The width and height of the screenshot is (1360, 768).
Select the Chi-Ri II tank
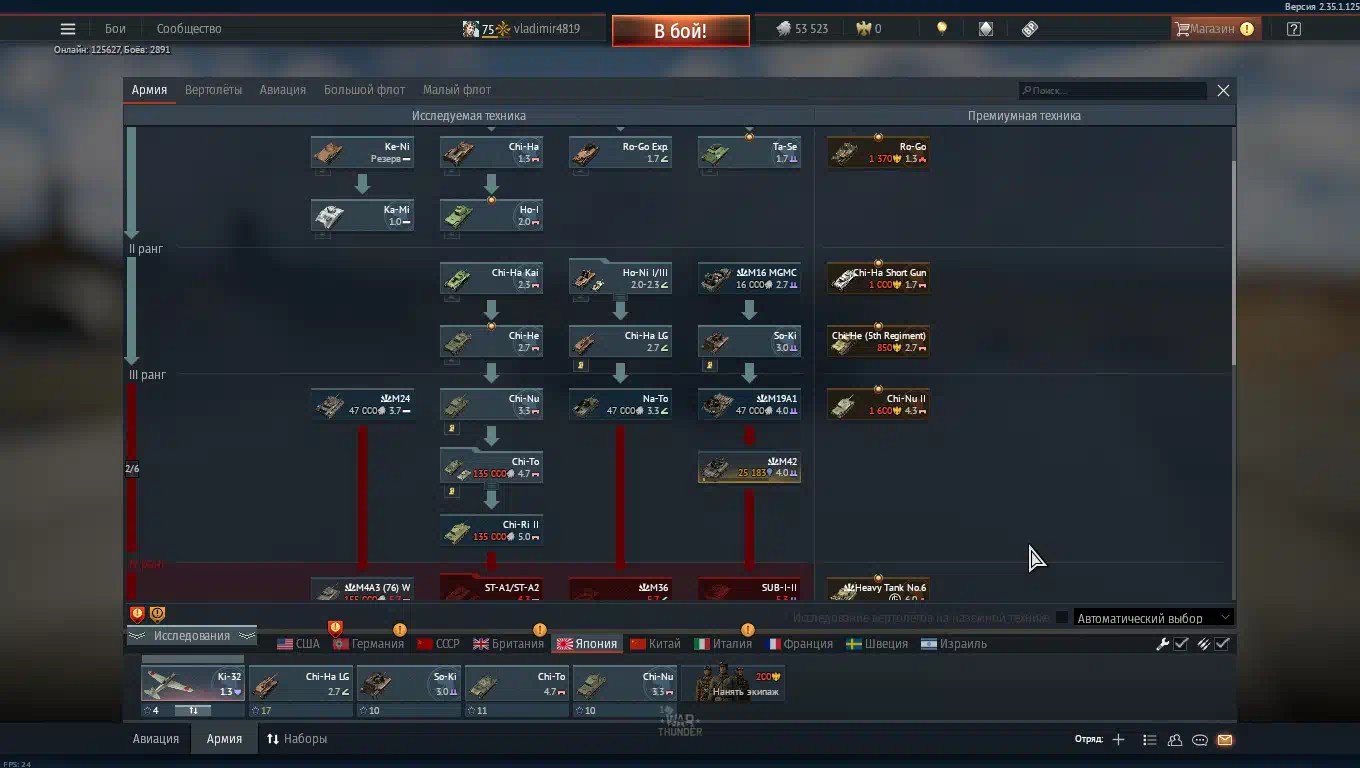click(x=491, y=531)
